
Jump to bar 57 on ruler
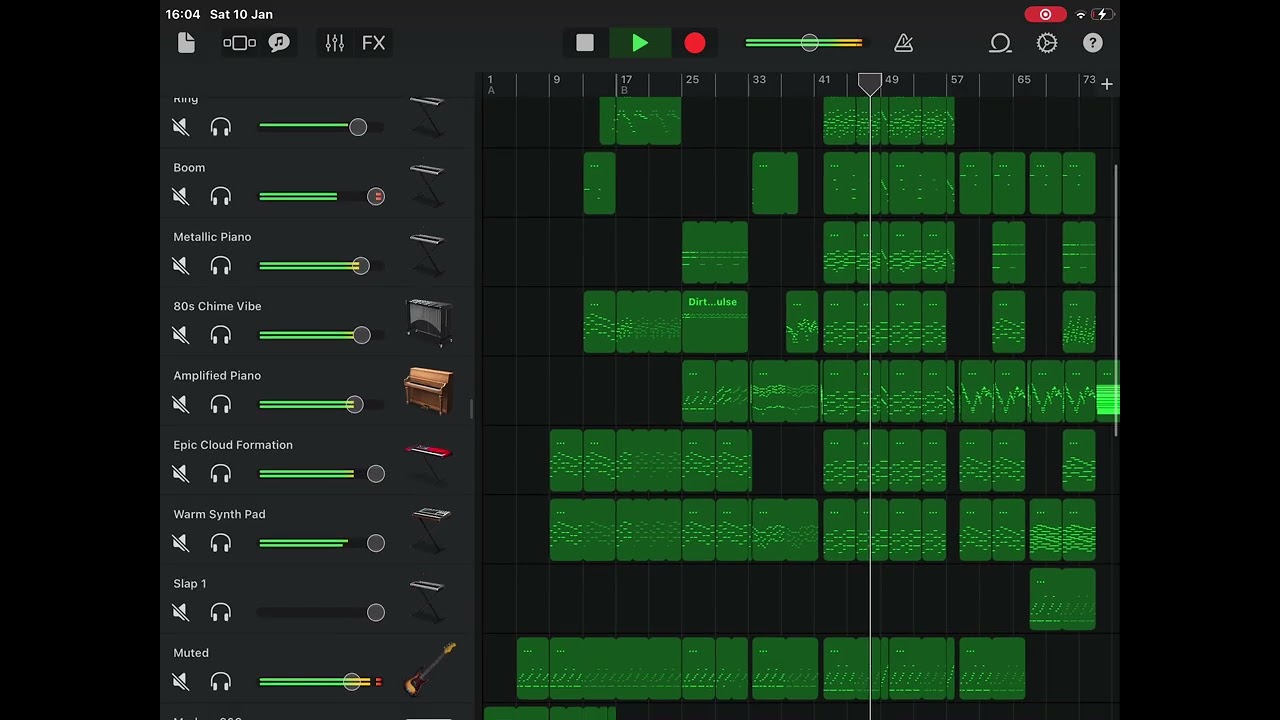(957, 80)
